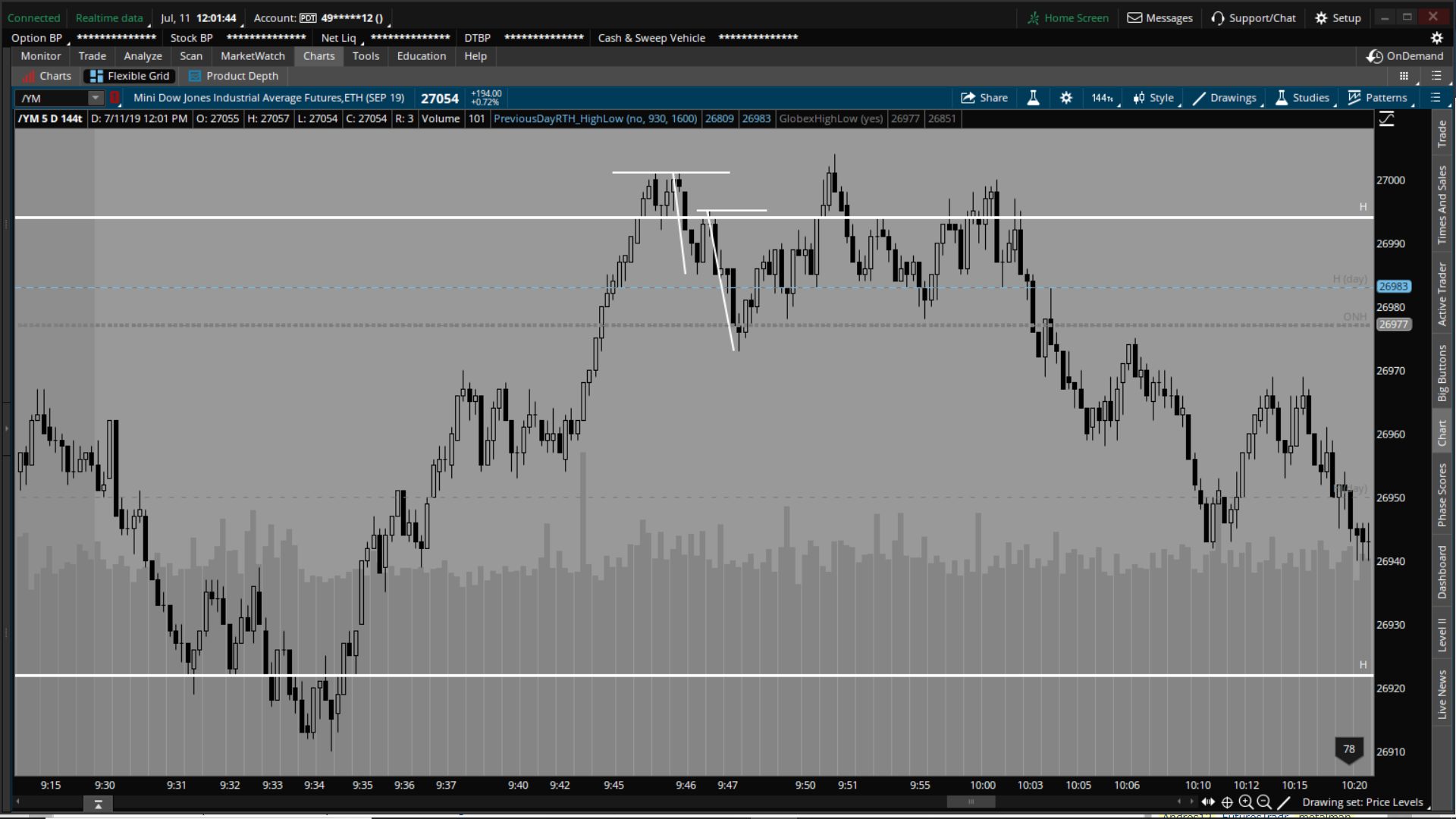Open the 144 tick timeframe selector

pyautogui.click(x=1103, y=98)
